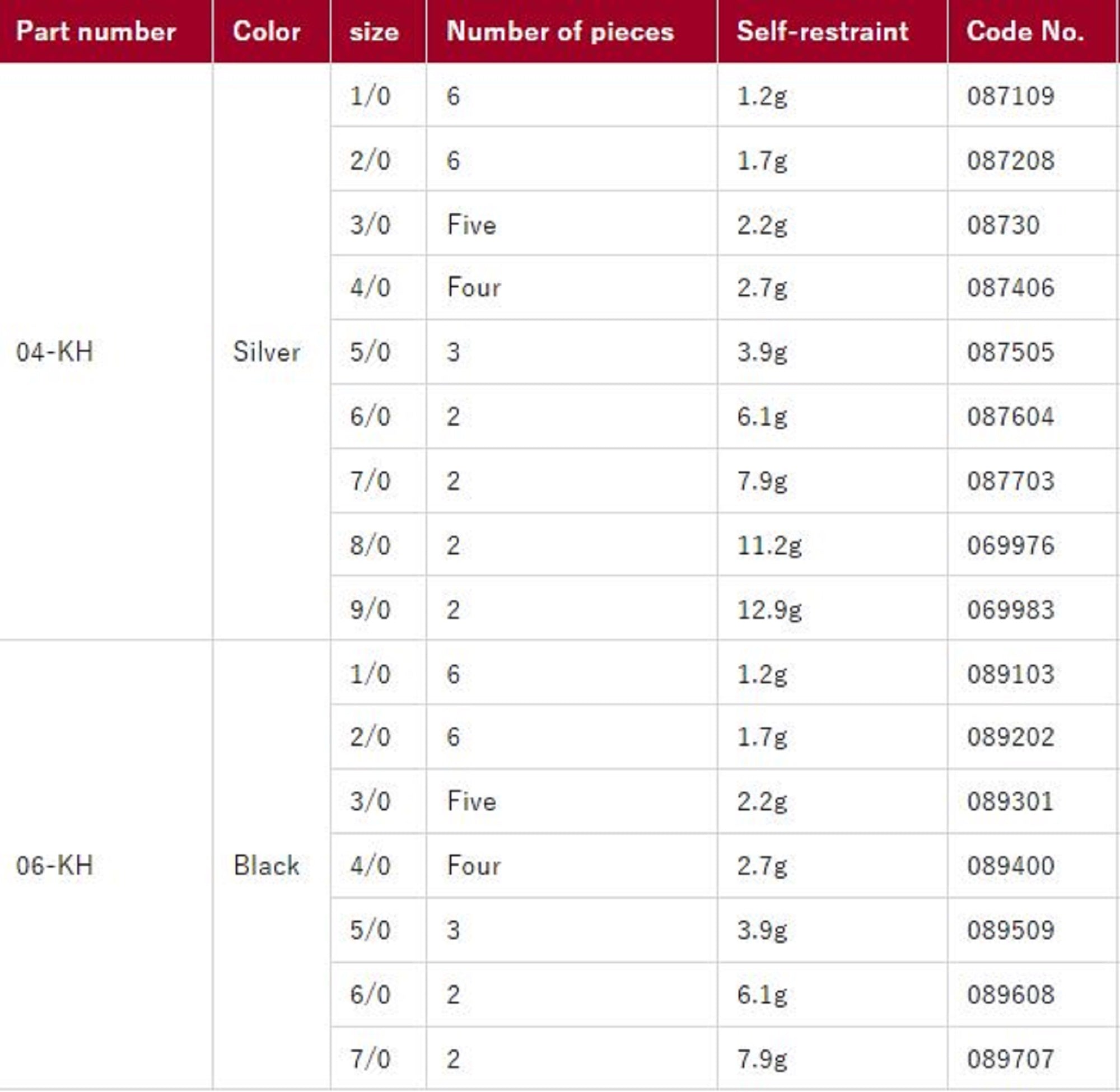
Task: Click the Silver color cell
Action: (x=267, y=351)
